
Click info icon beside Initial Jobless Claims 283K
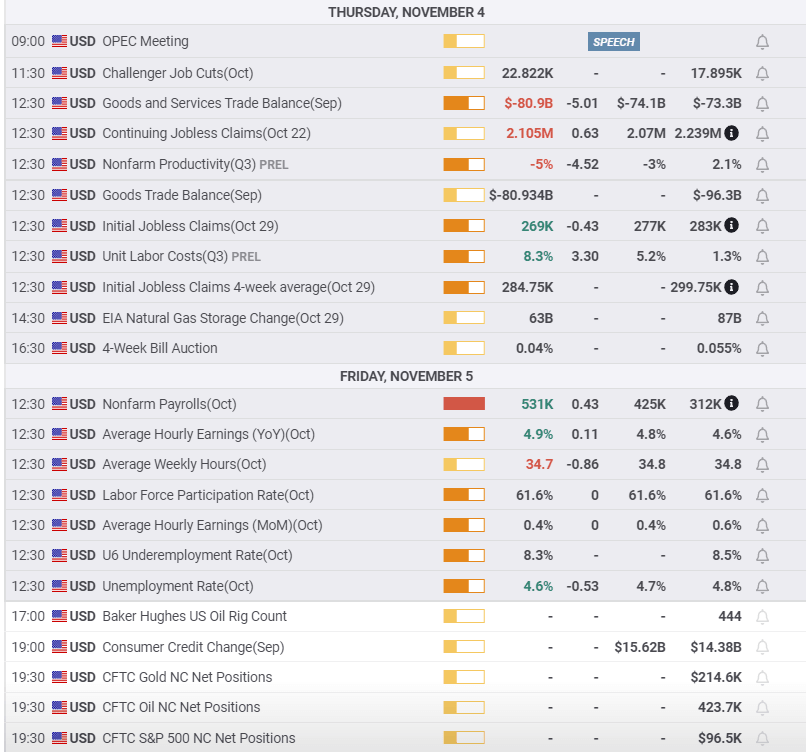point(731,225)
